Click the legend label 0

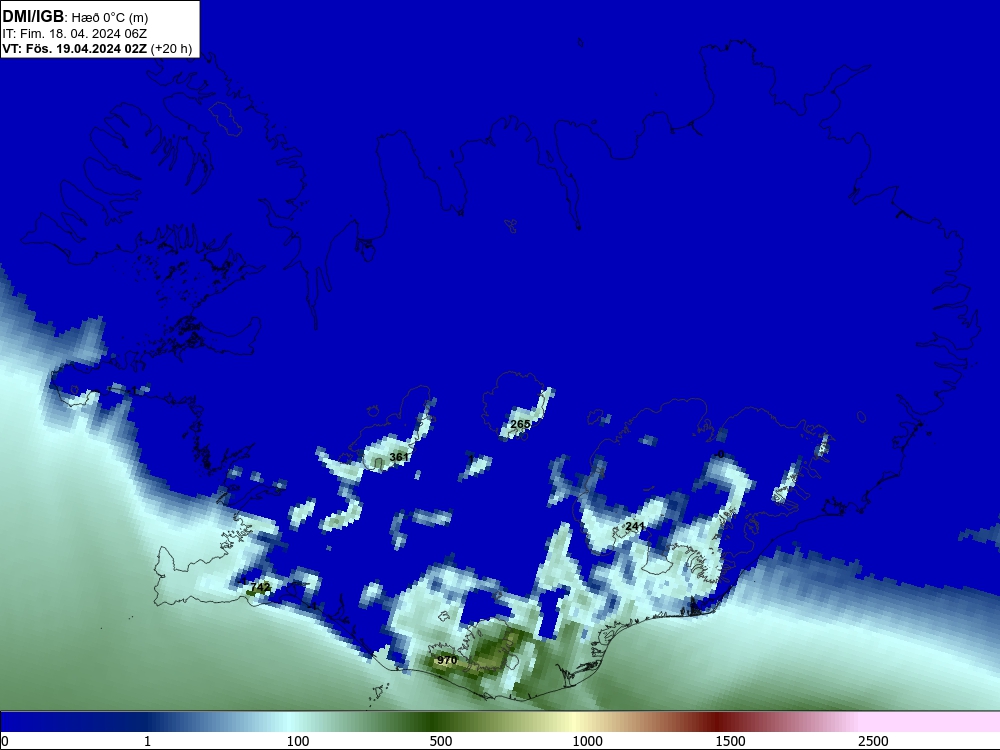coord(5,741)
